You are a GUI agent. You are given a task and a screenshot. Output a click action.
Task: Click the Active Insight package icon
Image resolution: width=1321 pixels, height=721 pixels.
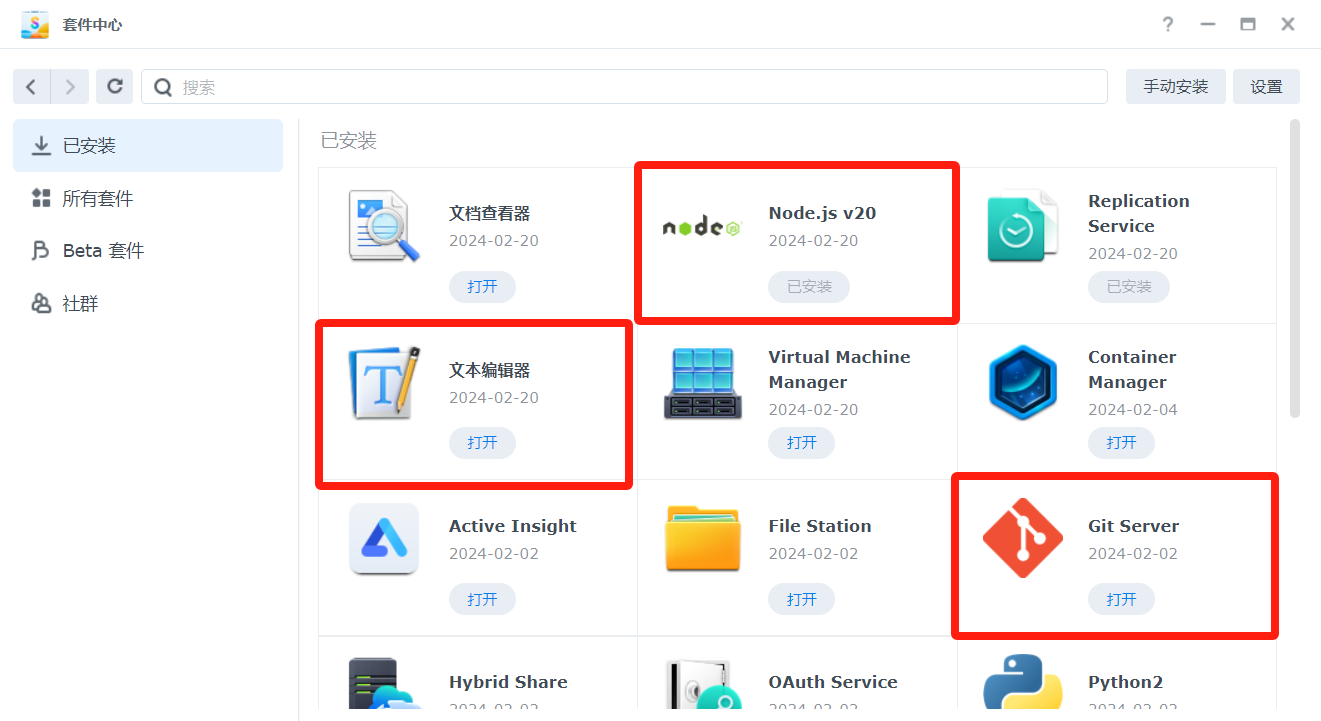click(383, 539)
